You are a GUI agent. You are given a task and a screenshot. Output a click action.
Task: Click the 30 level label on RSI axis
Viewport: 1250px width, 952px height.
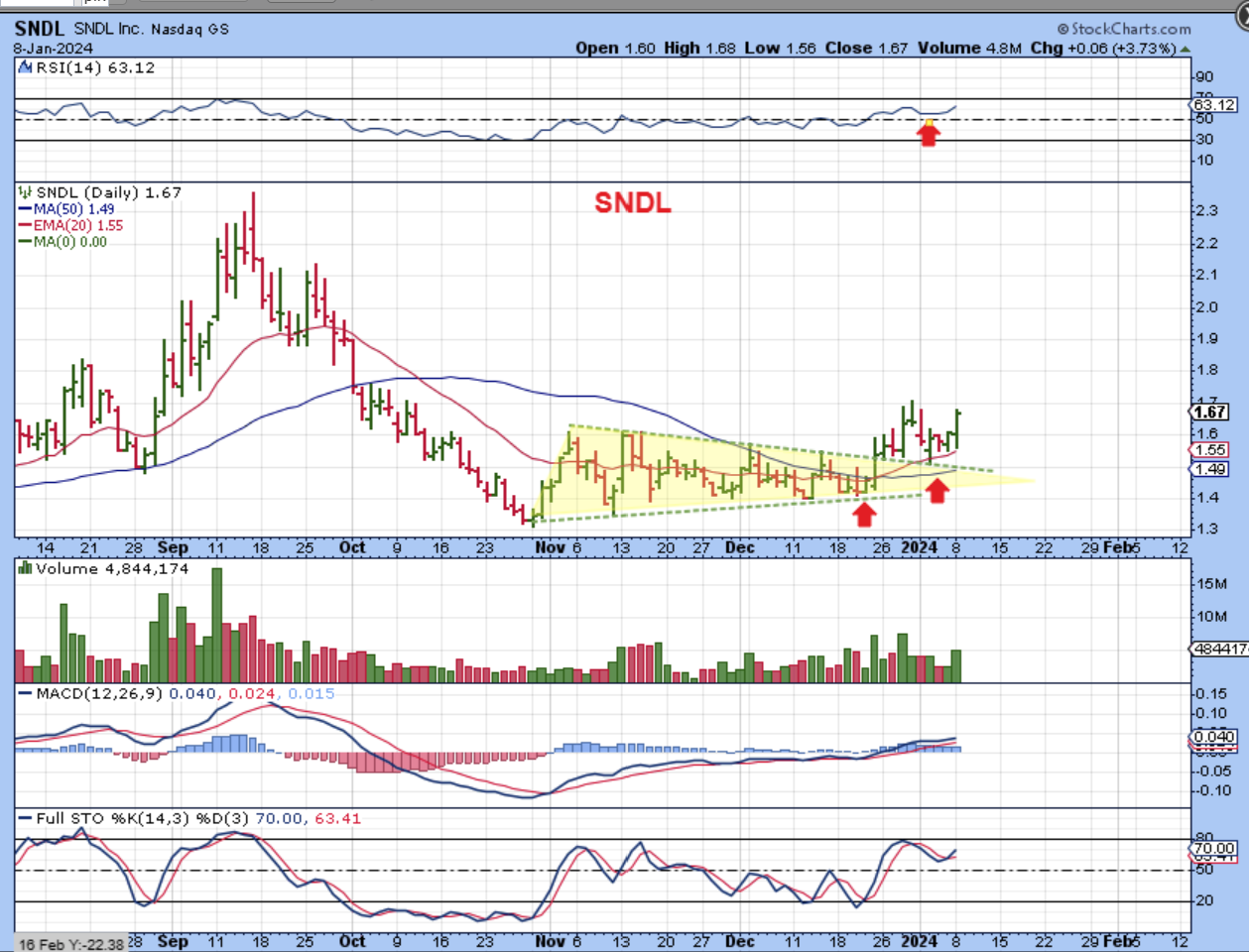[1205, 140]
